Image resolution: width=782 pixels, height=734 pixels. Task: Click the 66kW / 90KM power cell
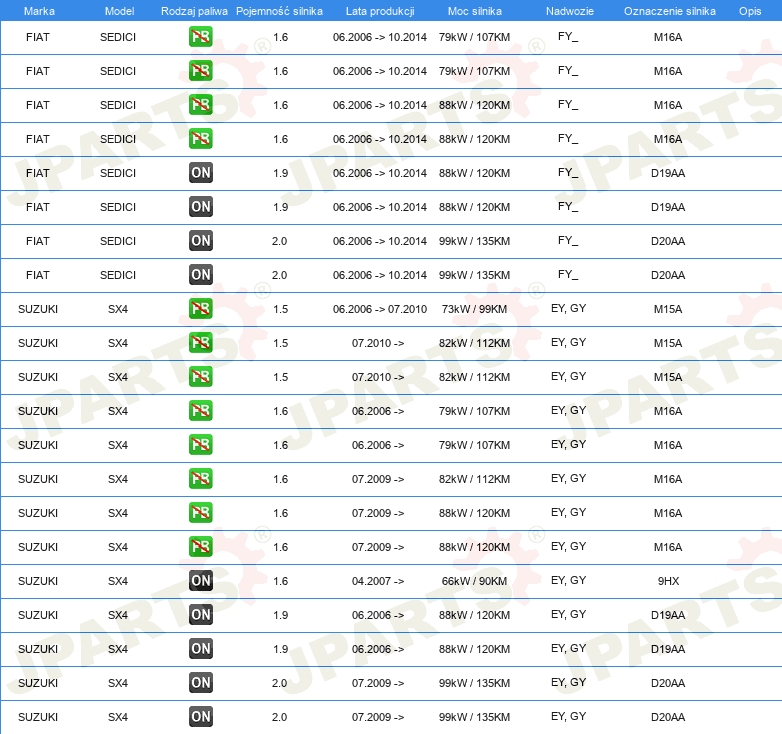pyautogui.click(x=474, y=581)
